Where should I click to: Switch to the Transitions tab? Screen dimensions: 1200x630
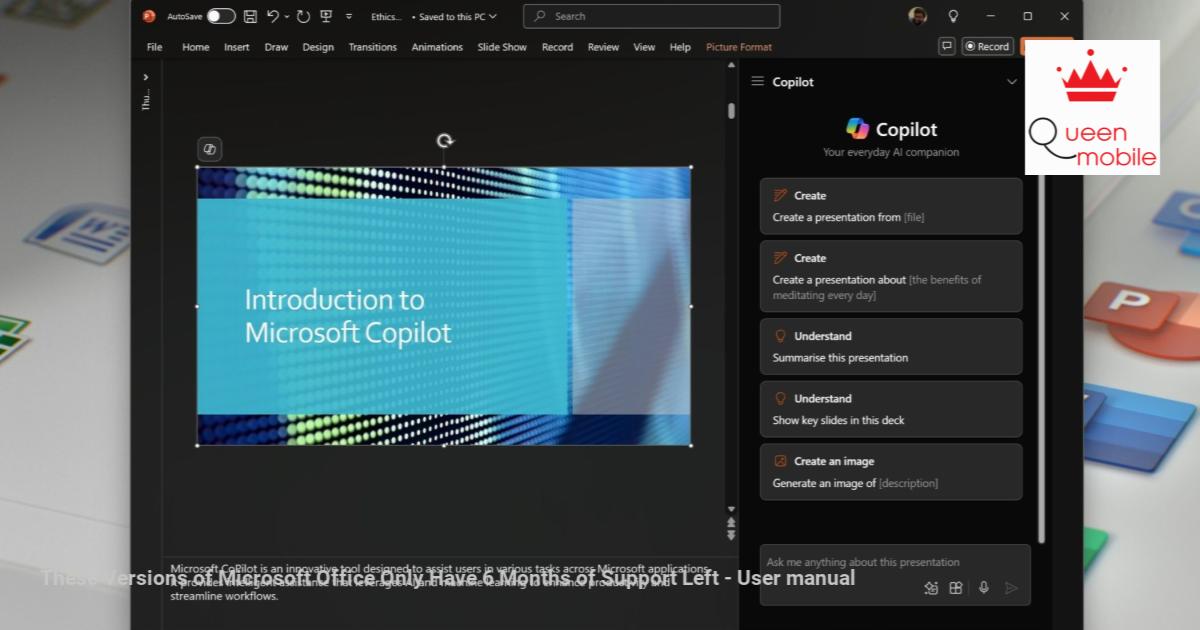[x=372, y=47]
